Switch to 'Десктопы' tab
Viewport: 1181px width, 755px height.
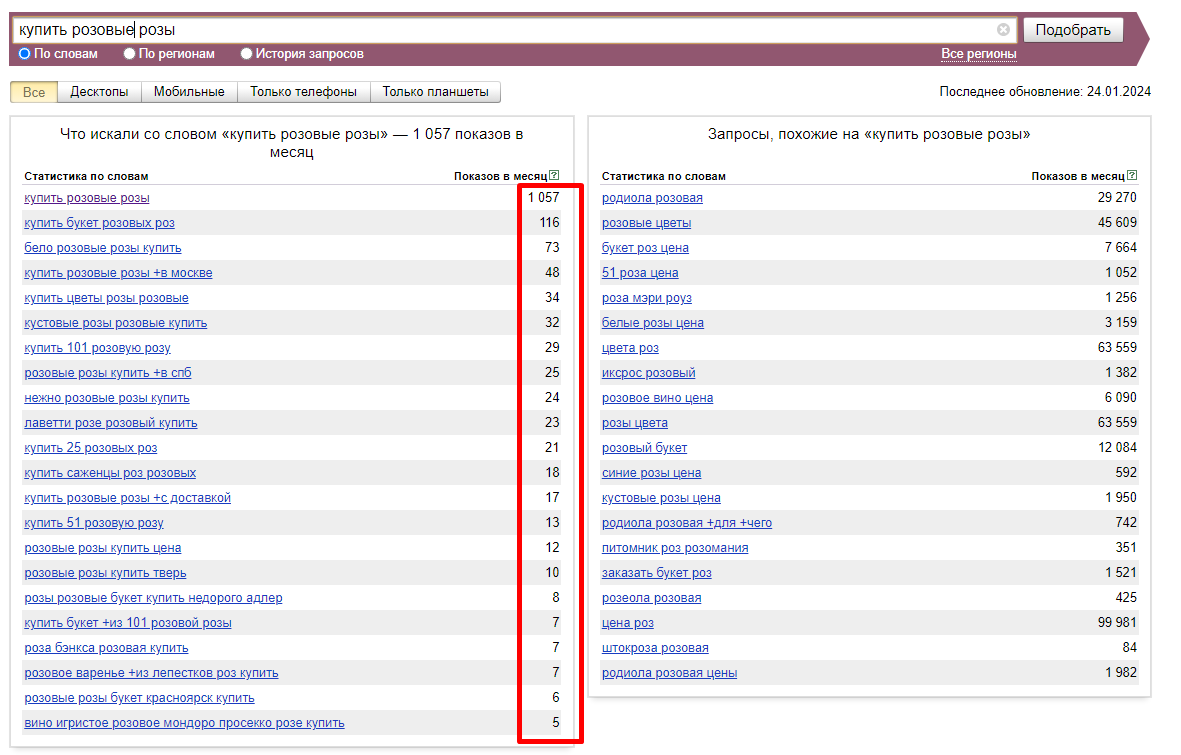click(99, 92)
